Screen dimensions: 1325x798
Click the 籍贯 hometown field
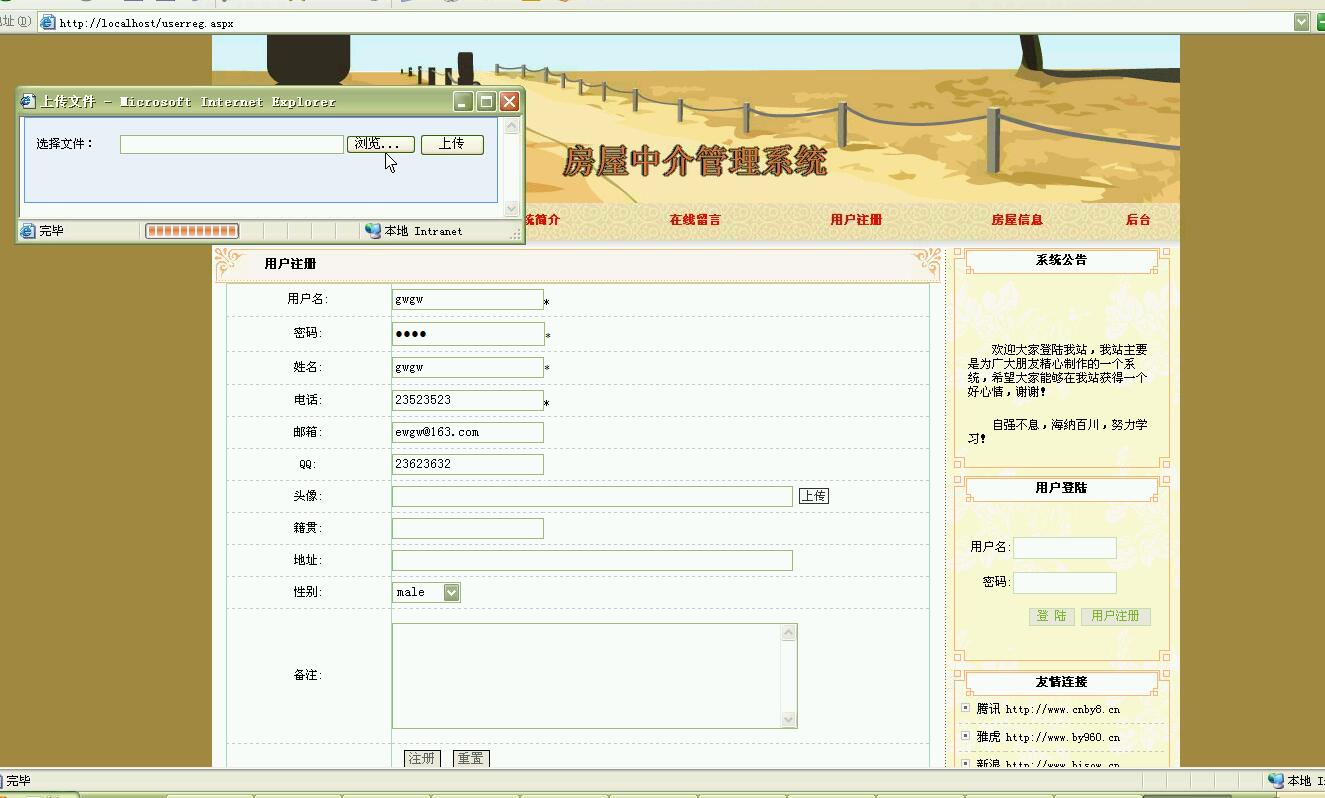click(x=467, y=528)
